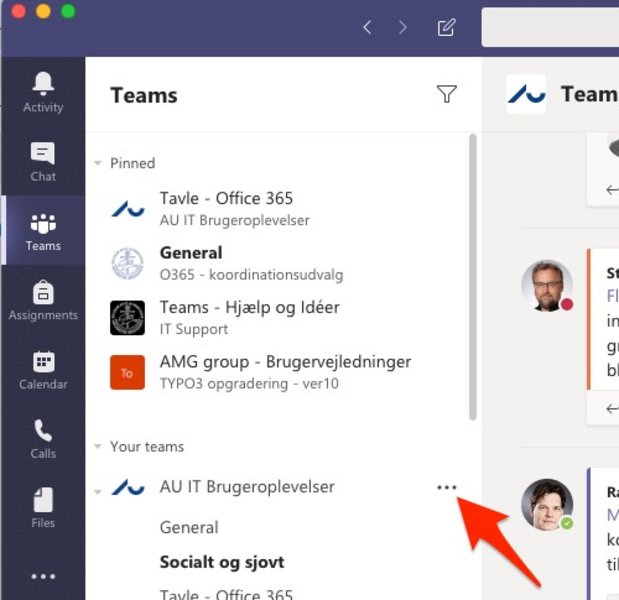
Task: Click the TYPO3 opgradering - ver10 subtitle
Action: point(249,384)
